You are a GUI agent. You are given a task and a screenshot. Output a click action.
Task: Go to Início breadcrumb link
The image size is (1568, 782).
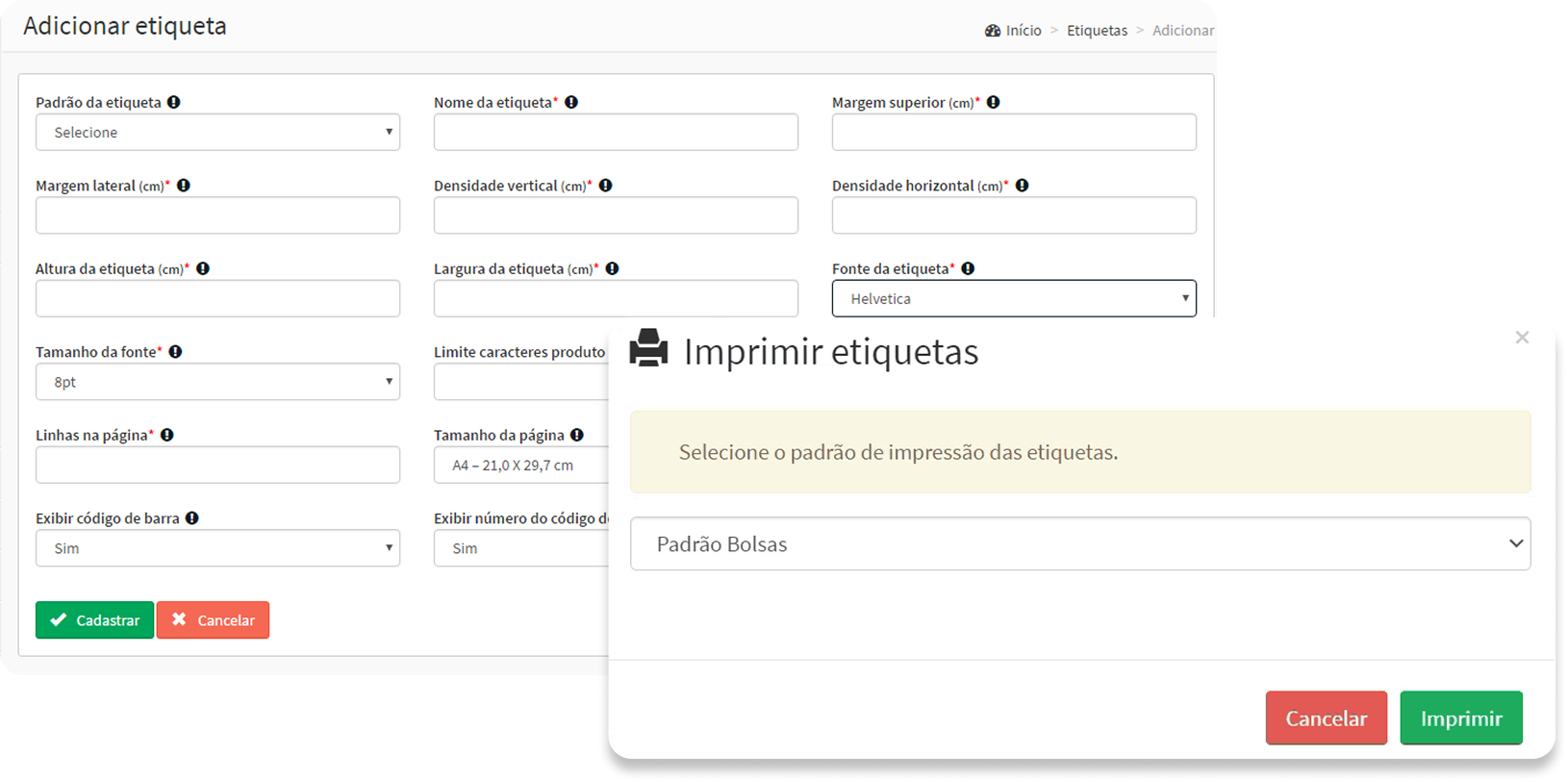coord(1024,31)
